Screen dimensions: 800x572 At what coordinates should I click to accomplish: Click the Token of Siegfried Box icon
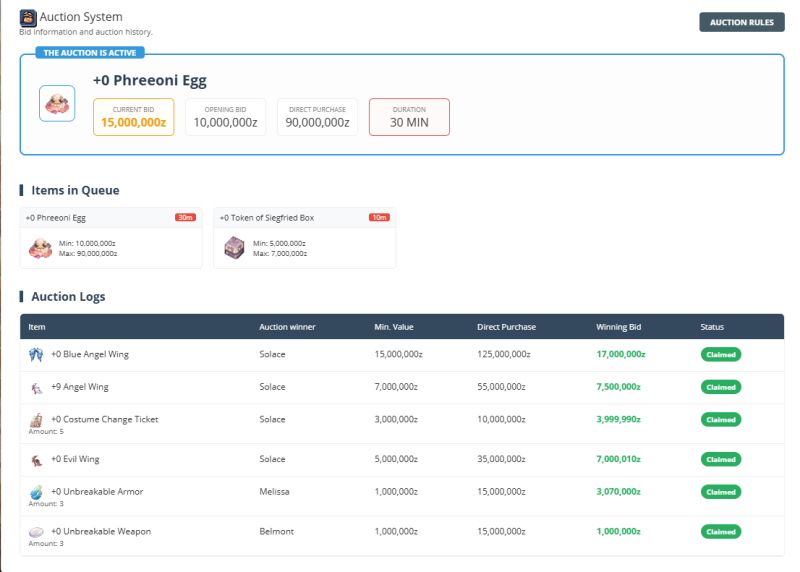click(234, 248)
